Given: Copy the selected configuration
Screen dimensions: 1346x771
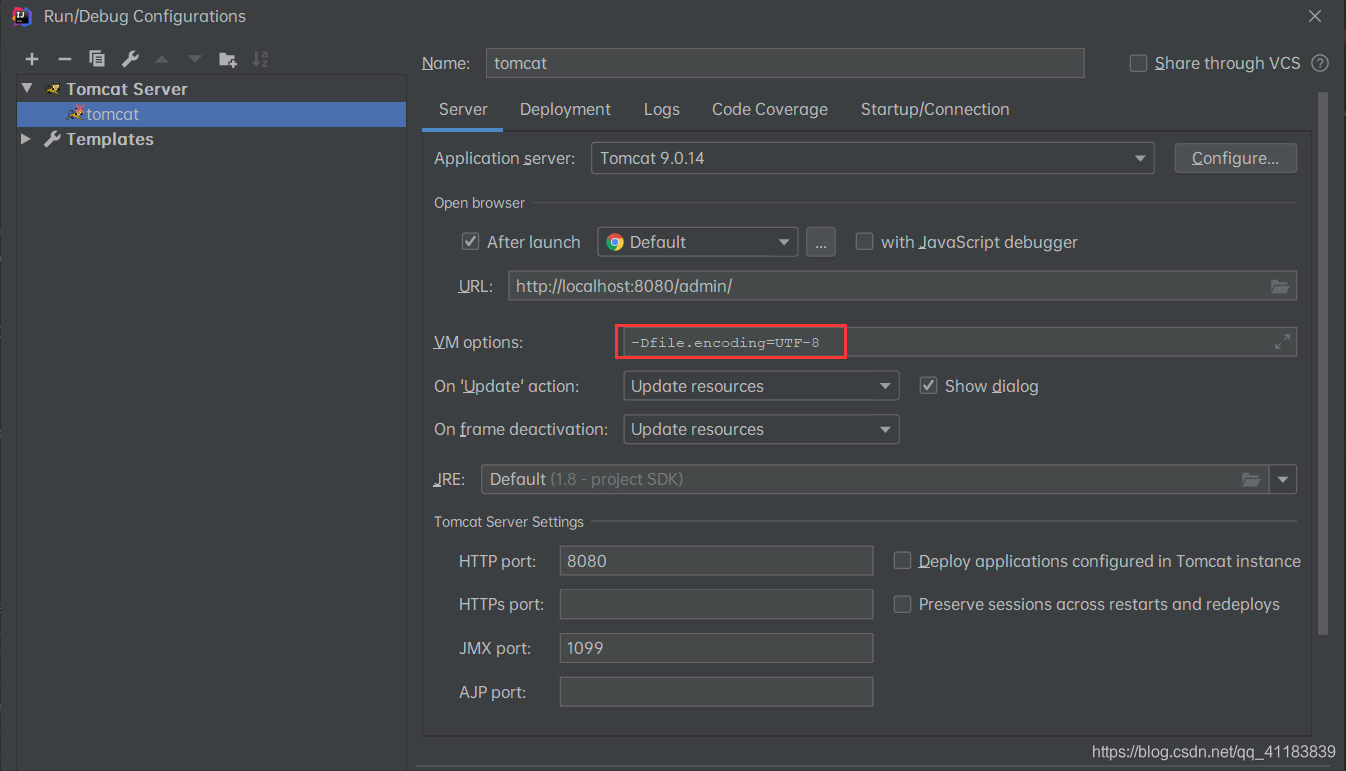Looking at the screenshot, I should [x=97, y=59].
